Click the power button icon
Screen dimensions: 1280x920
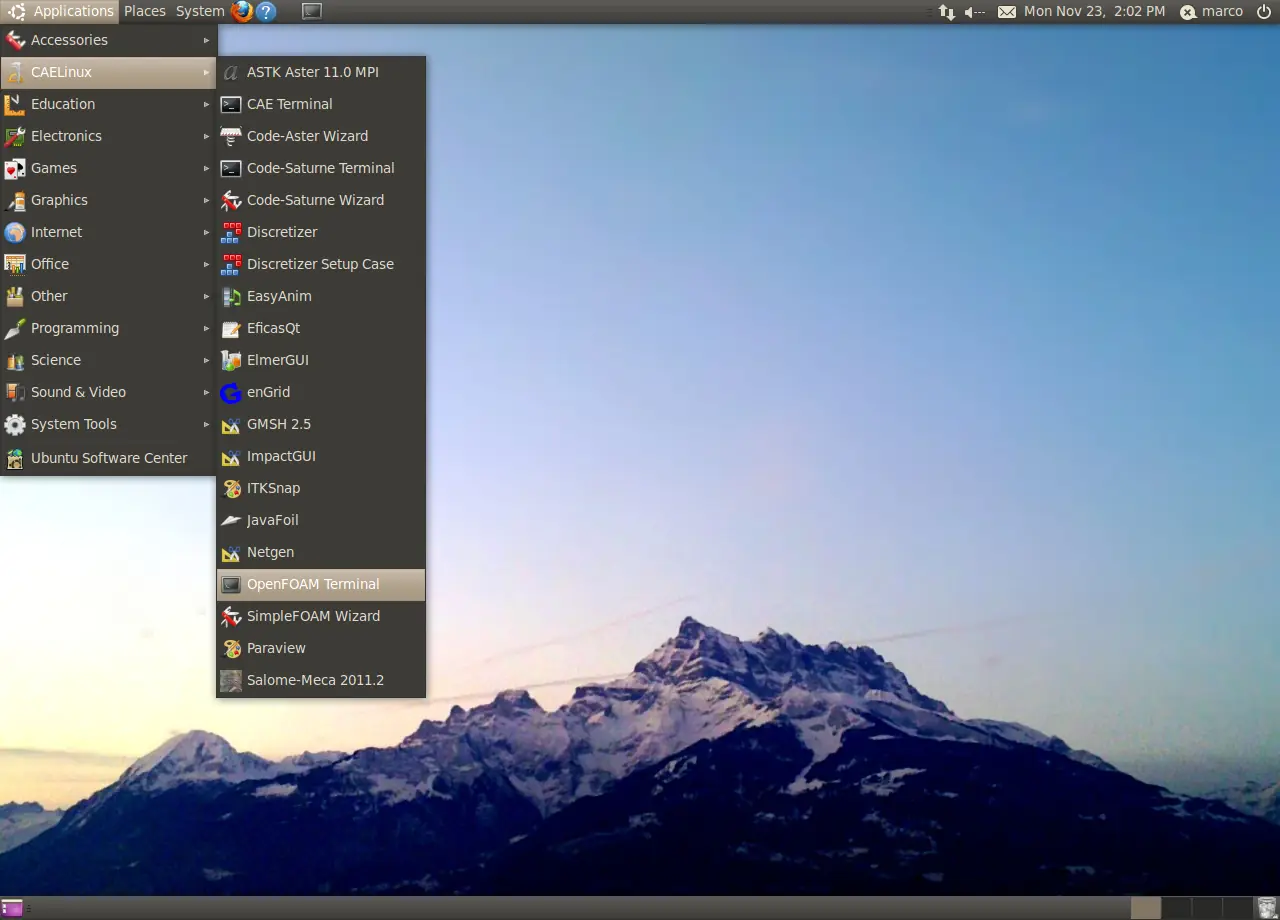[1264, 12]
